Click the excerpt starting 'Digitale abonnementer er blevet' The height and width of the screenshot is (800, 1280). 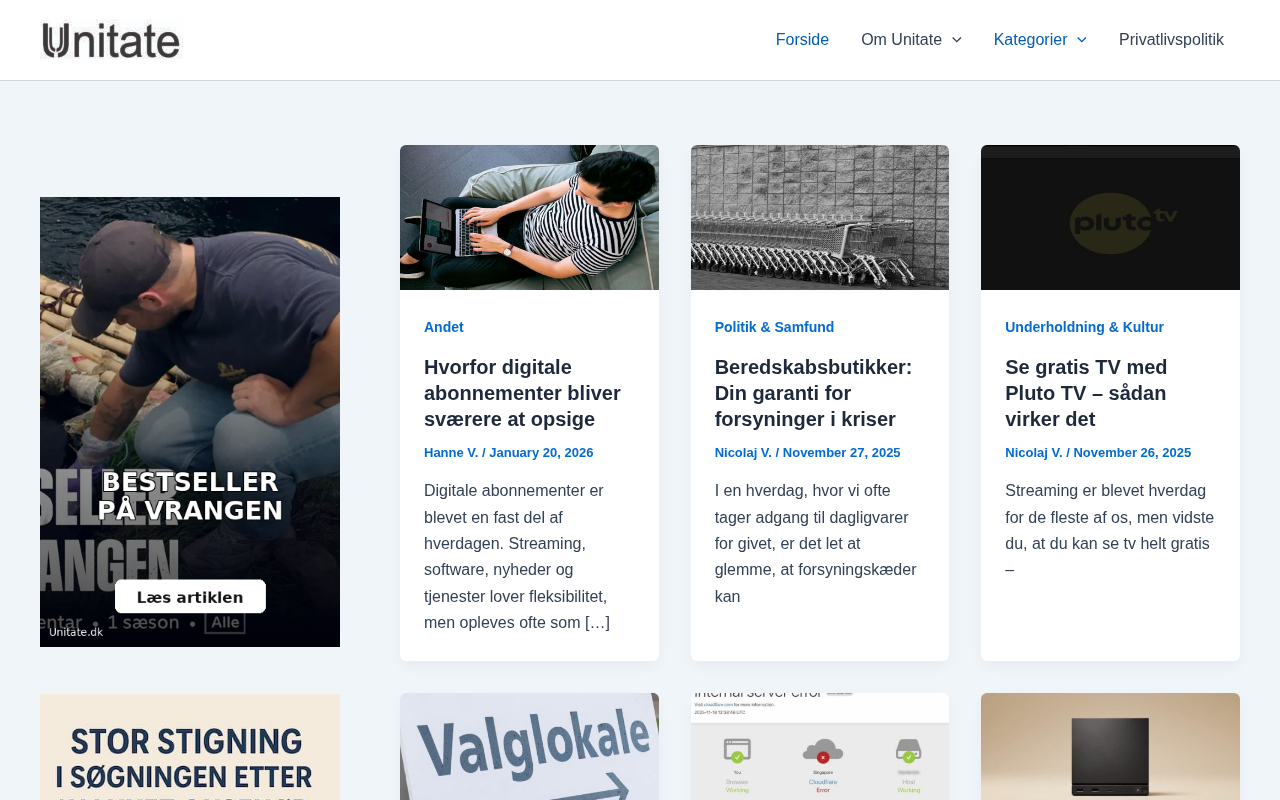(x=517, y=557)
